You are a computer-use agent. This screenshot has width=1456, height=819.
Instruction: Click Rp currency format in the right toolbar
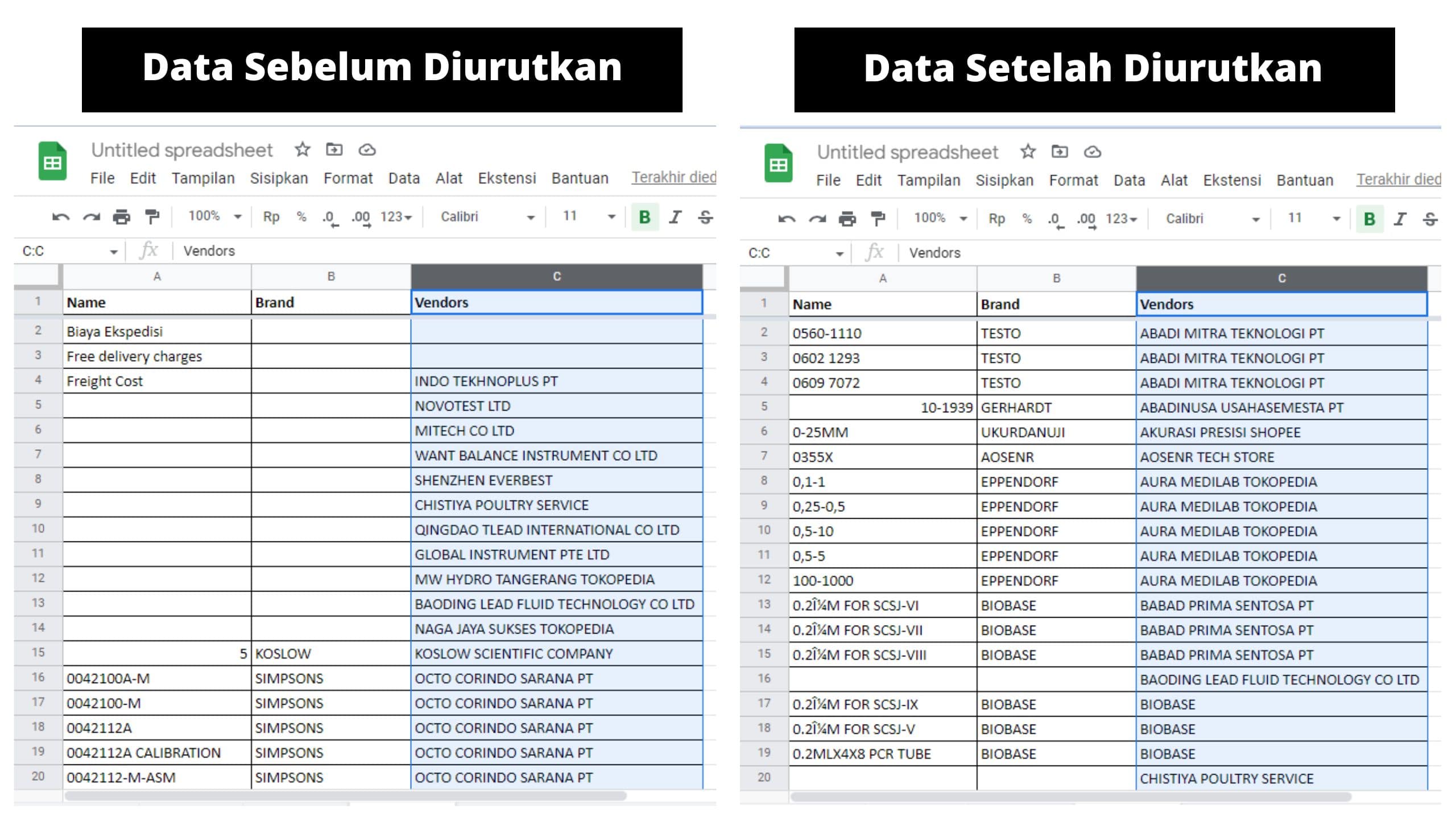point(997,219)
